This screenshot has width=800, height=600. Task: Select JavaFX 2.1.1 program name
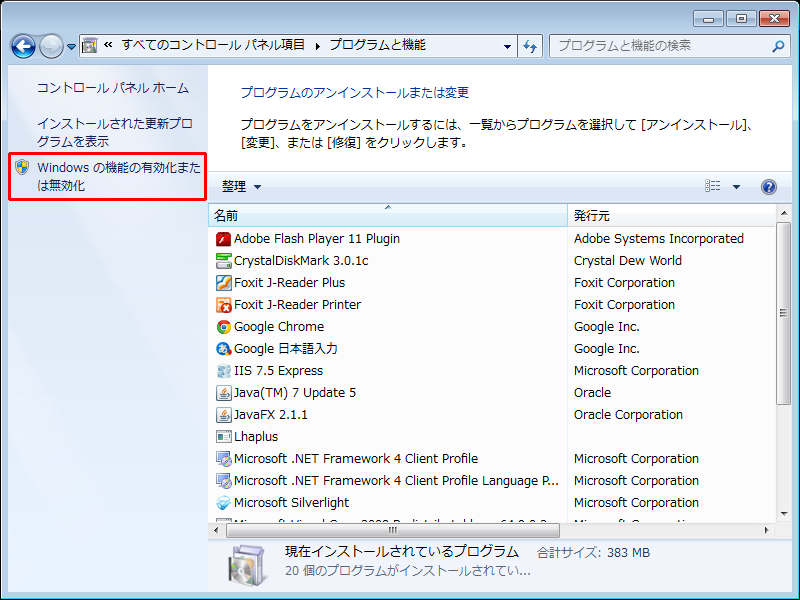pyautogui.click(x=270, y=414)
